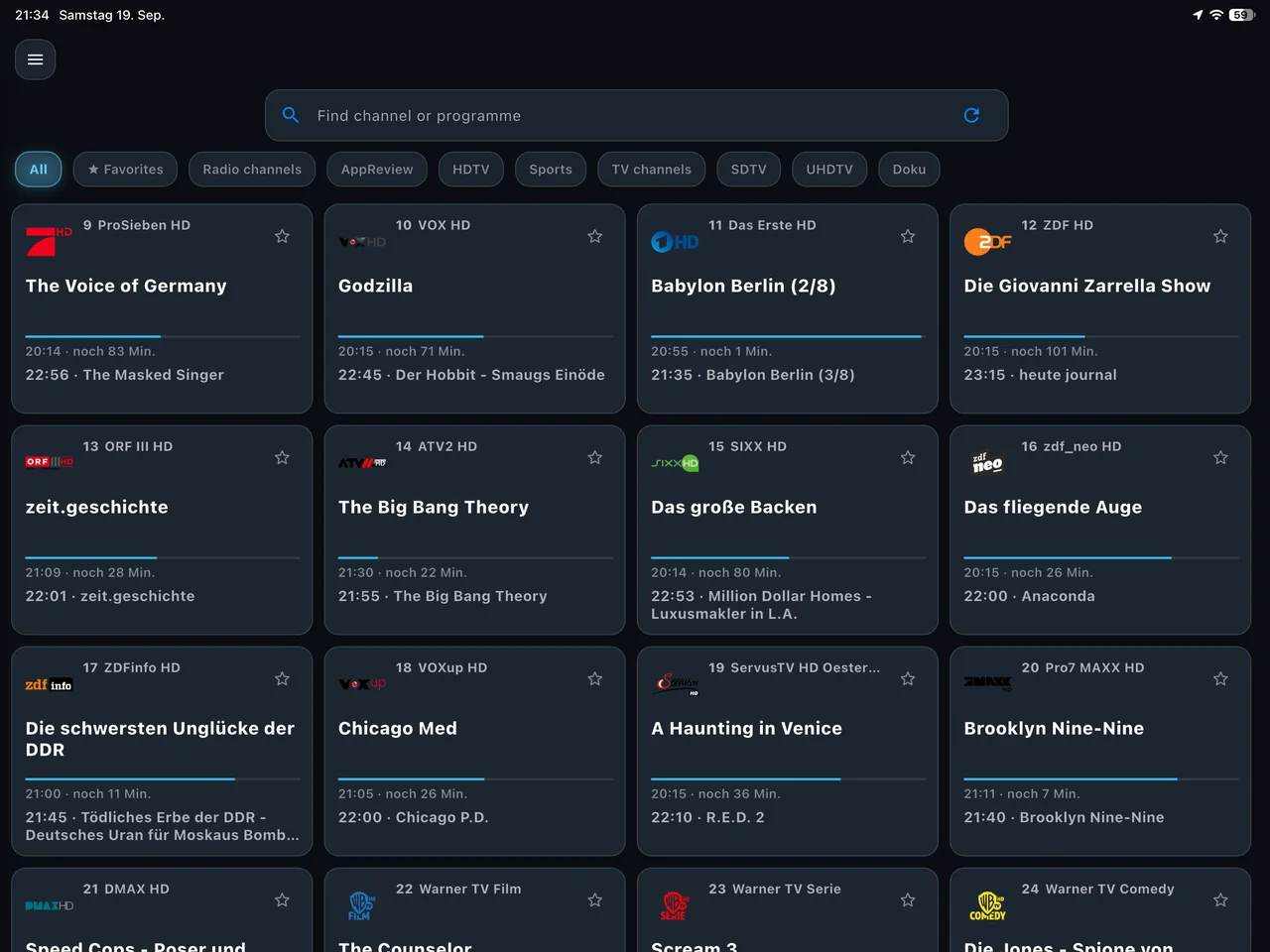
Task: Select the Doku filter
Action: (x=909, y=170)
